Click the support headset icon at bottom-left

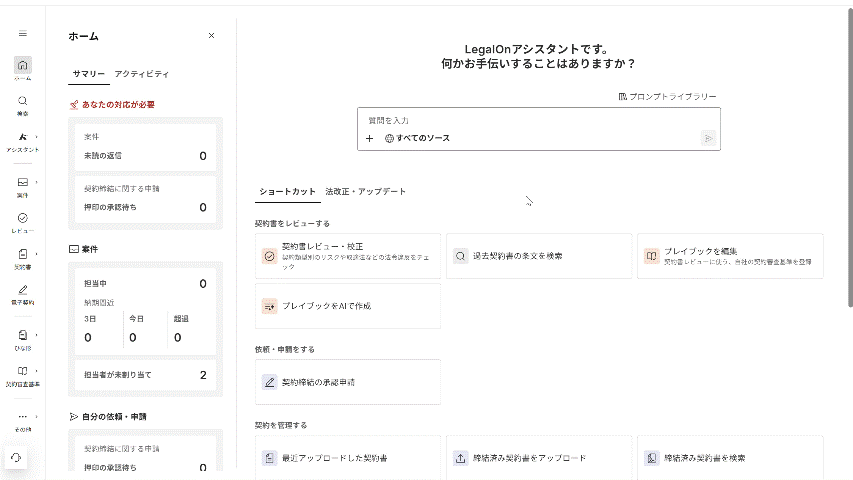coord(18,457)
